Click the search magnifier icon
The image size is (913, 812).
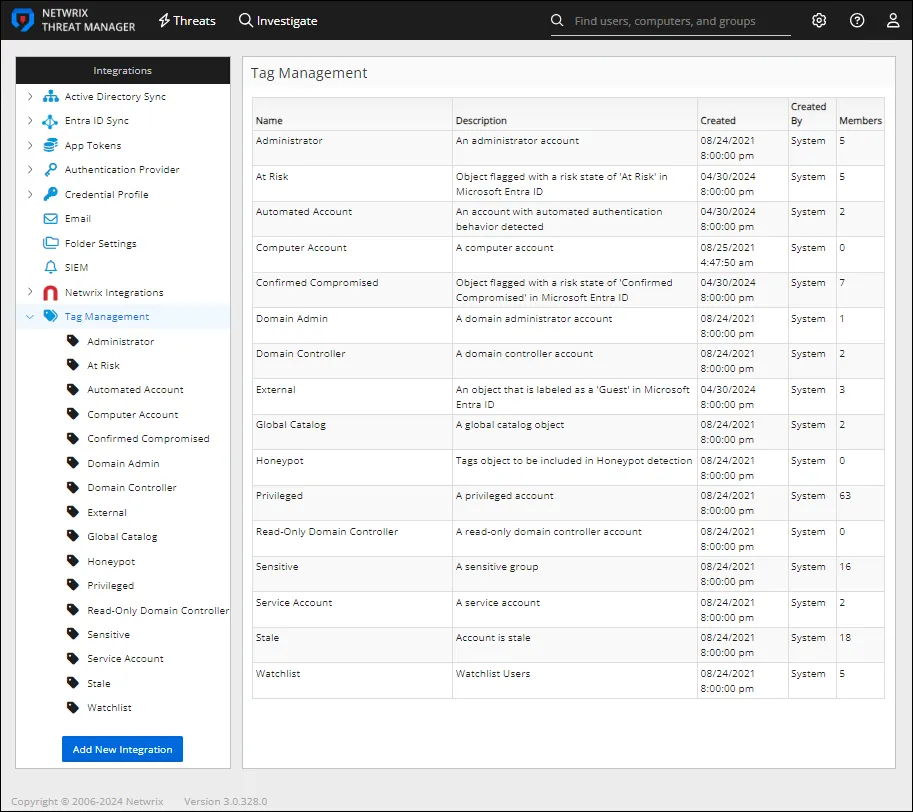(x=557, y=20)
